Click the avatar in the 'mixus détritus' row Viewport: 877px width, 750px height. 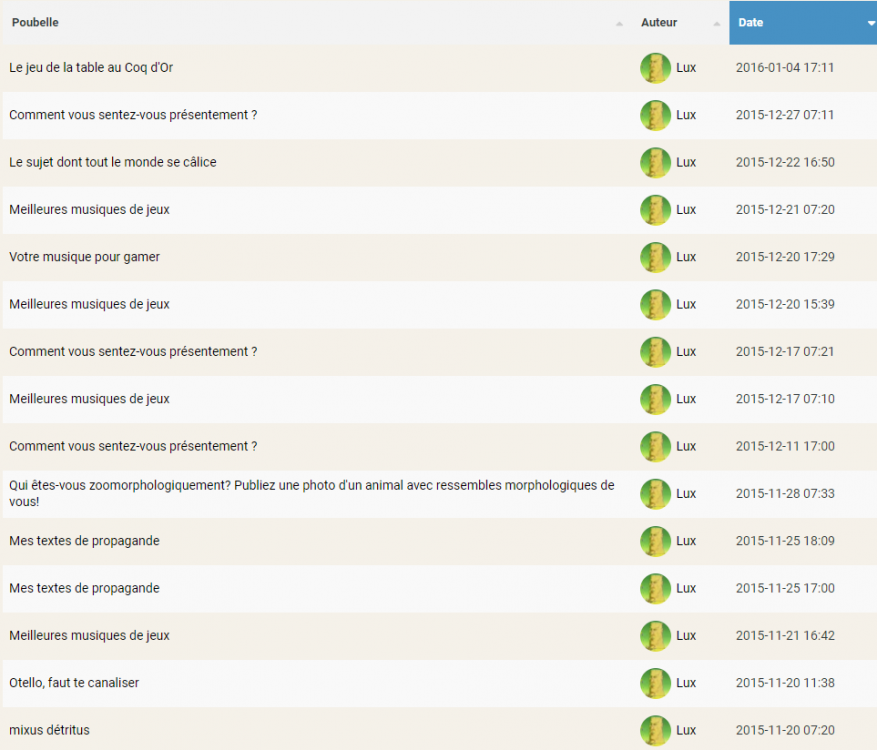point(655,730)
